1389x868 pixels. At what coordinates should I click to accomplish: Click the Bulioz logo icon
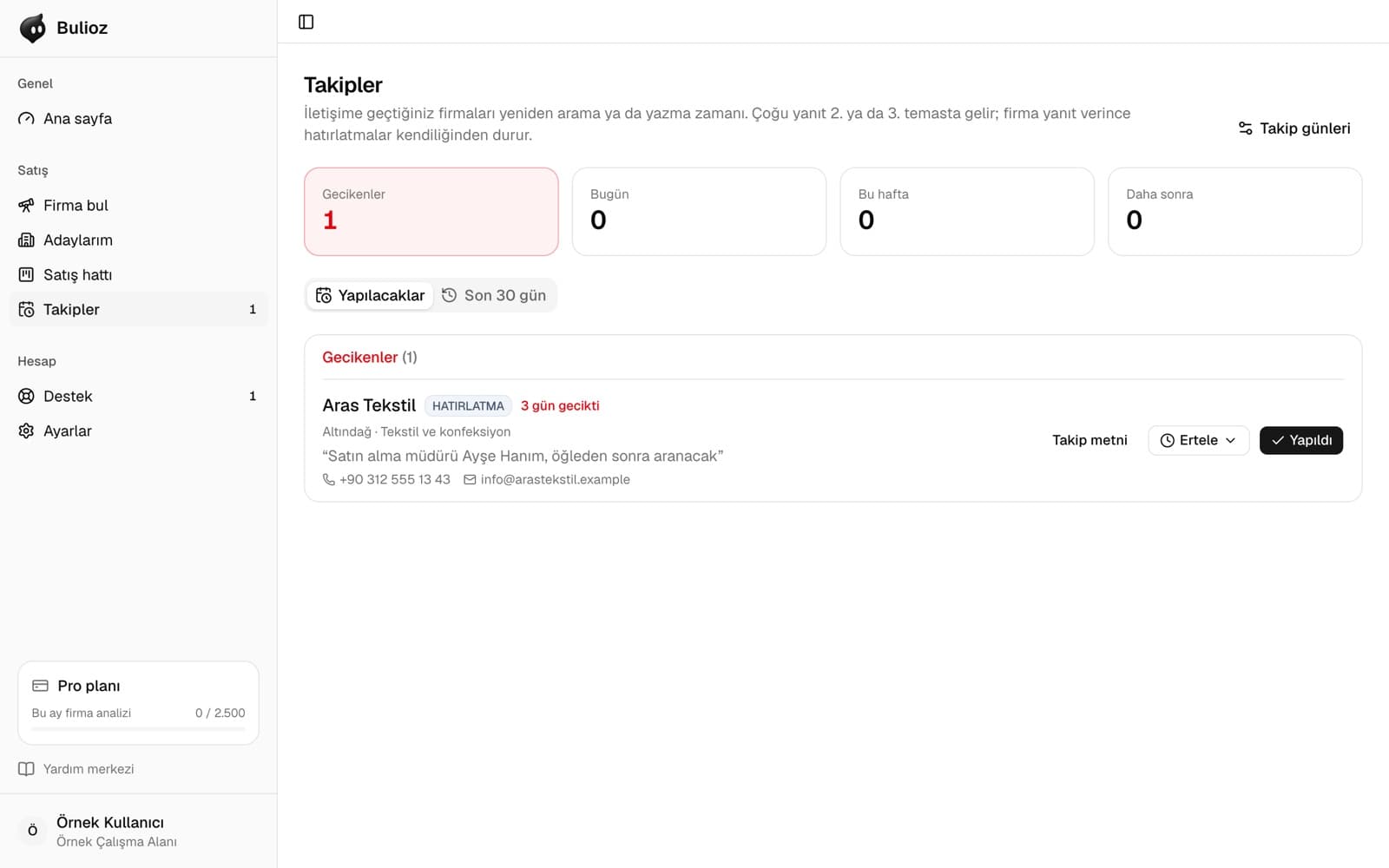tap(33, 28)
